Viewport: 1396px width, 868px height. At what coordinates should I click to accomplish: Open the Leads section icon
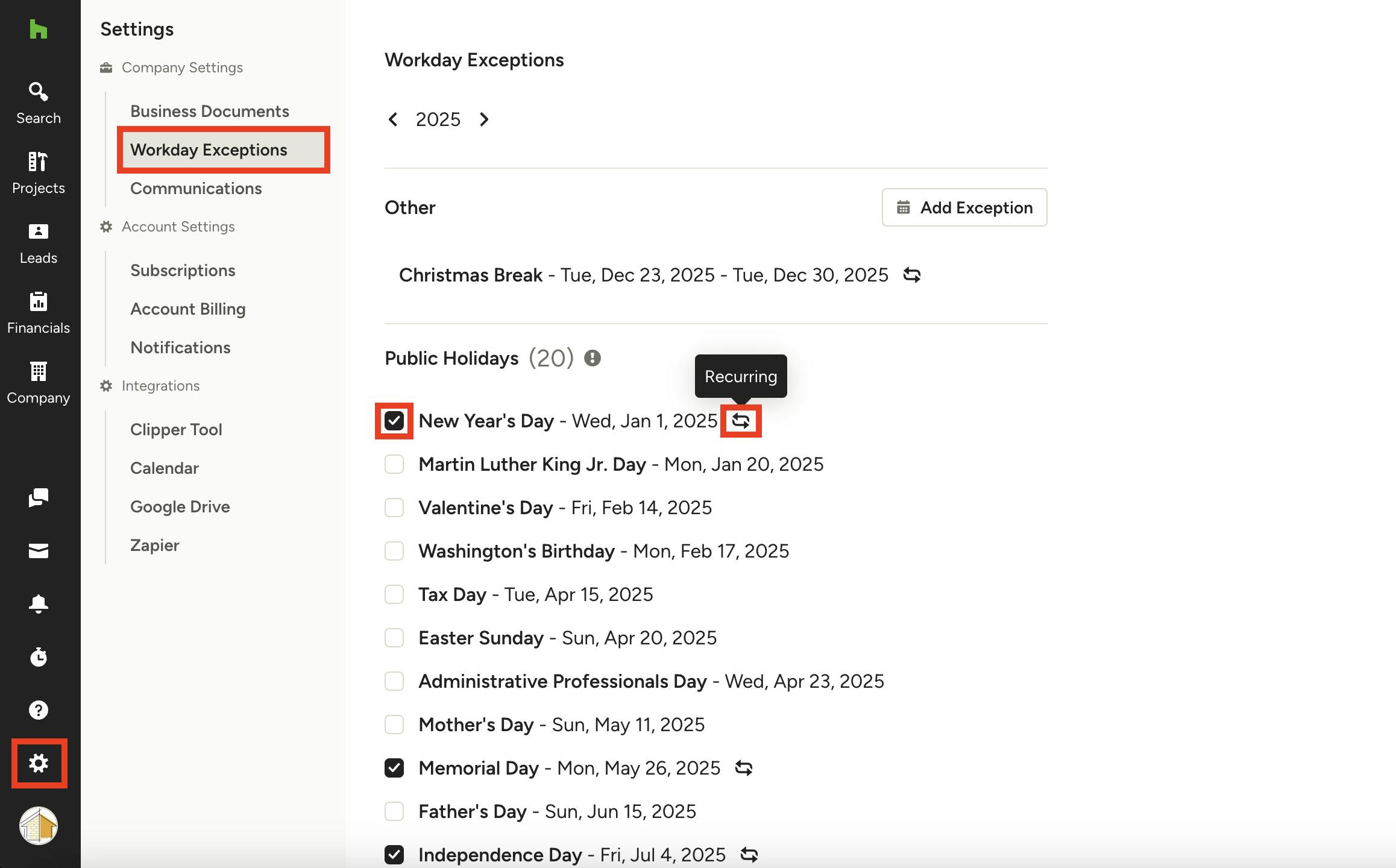point(38,243)
